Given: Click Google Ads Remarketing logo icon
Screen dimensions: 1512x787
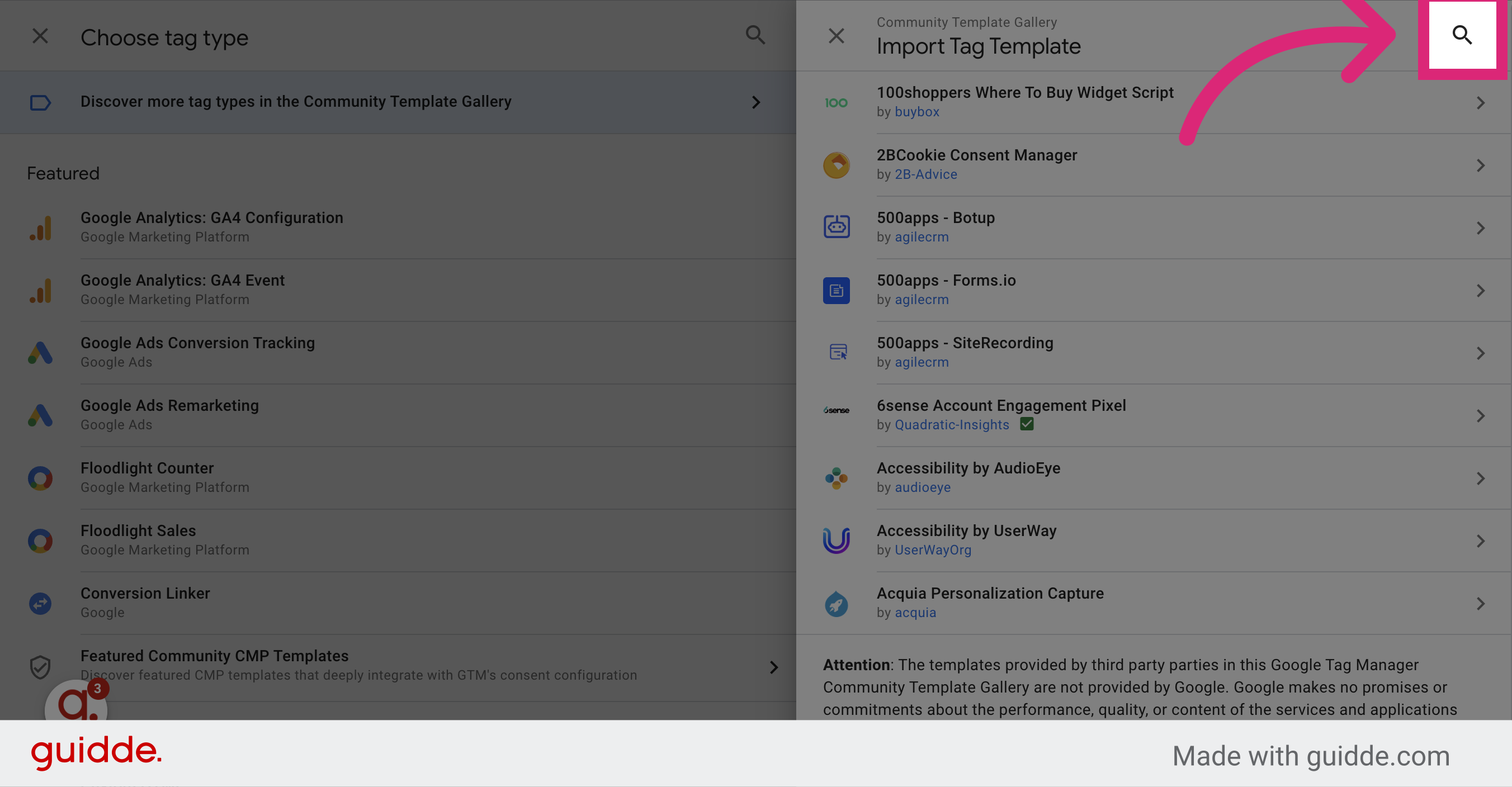Looking at the screenshot, I should point(40,415).
